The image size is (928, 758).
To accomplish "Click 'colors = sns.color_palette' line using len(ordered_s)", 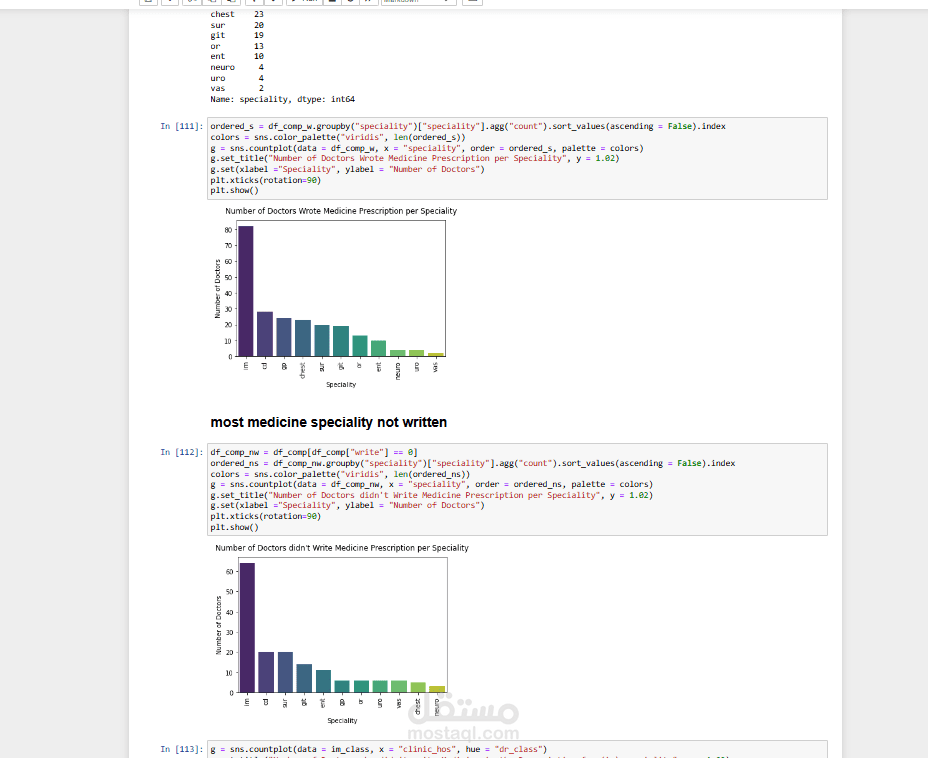I will point(338,137).
